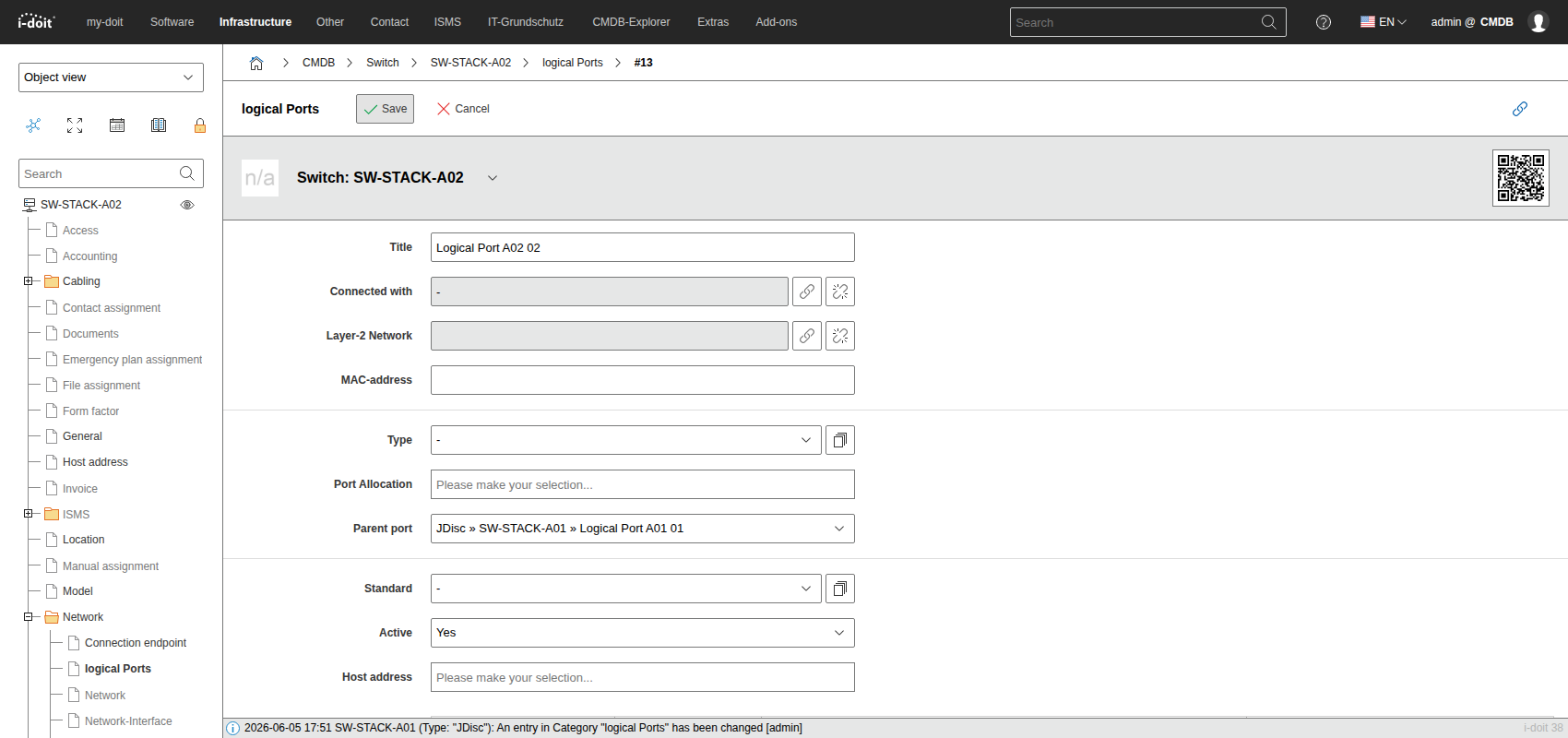Open Host address category in tree
1568x738 pixels.
95,462
